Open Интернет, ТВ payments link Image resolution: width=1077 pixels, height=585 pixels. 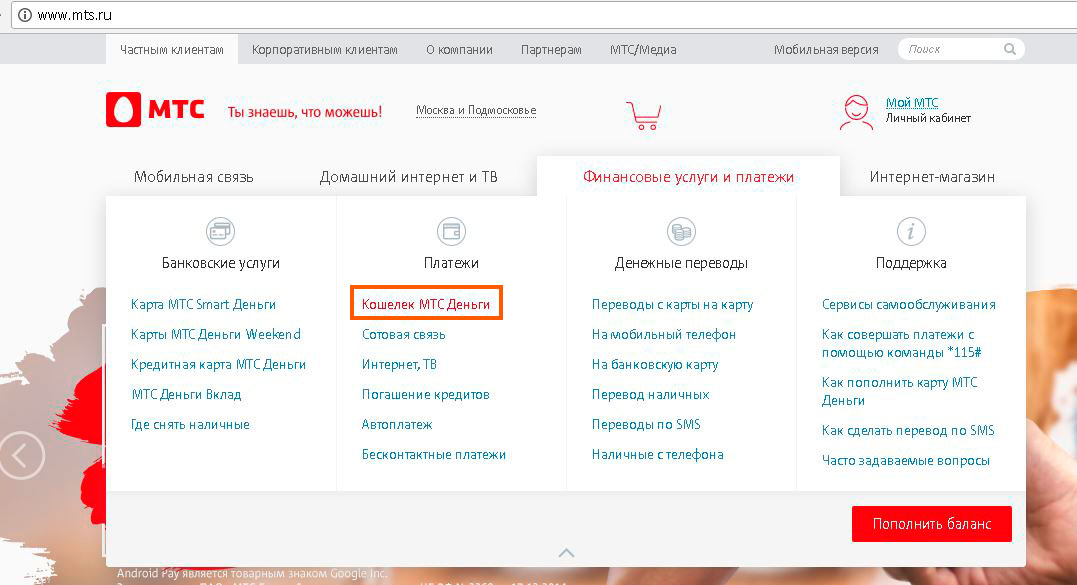coord(399,365)
